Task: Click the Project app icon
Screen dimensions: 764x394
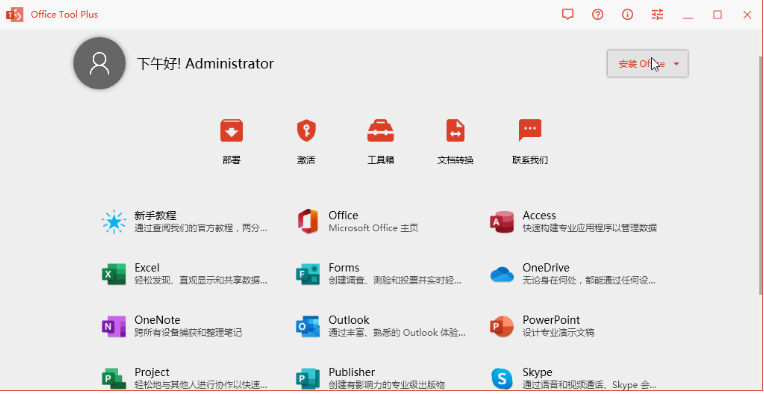Action: coord(114,378)
